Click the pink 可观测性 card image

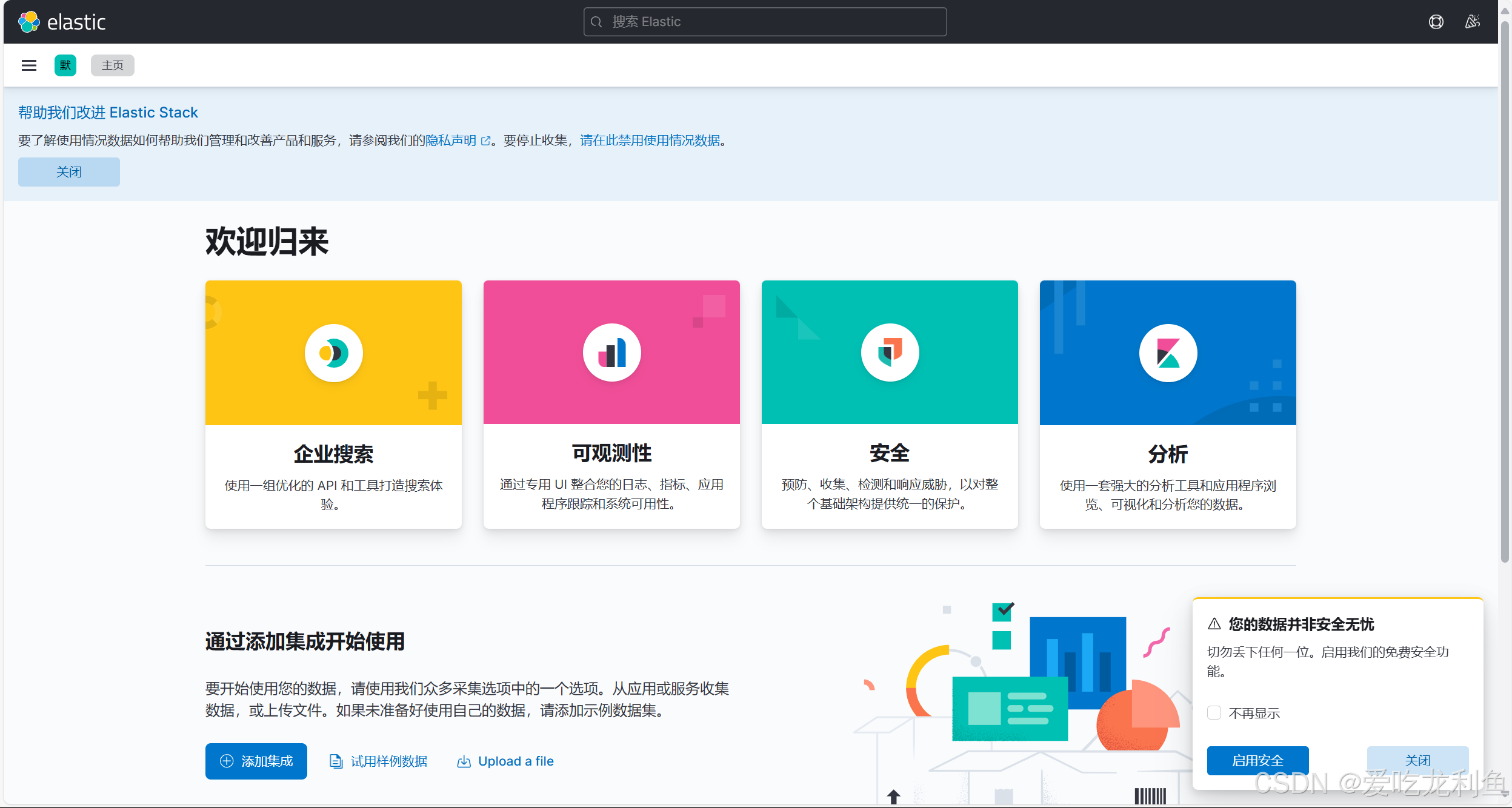tap(612, 353)
